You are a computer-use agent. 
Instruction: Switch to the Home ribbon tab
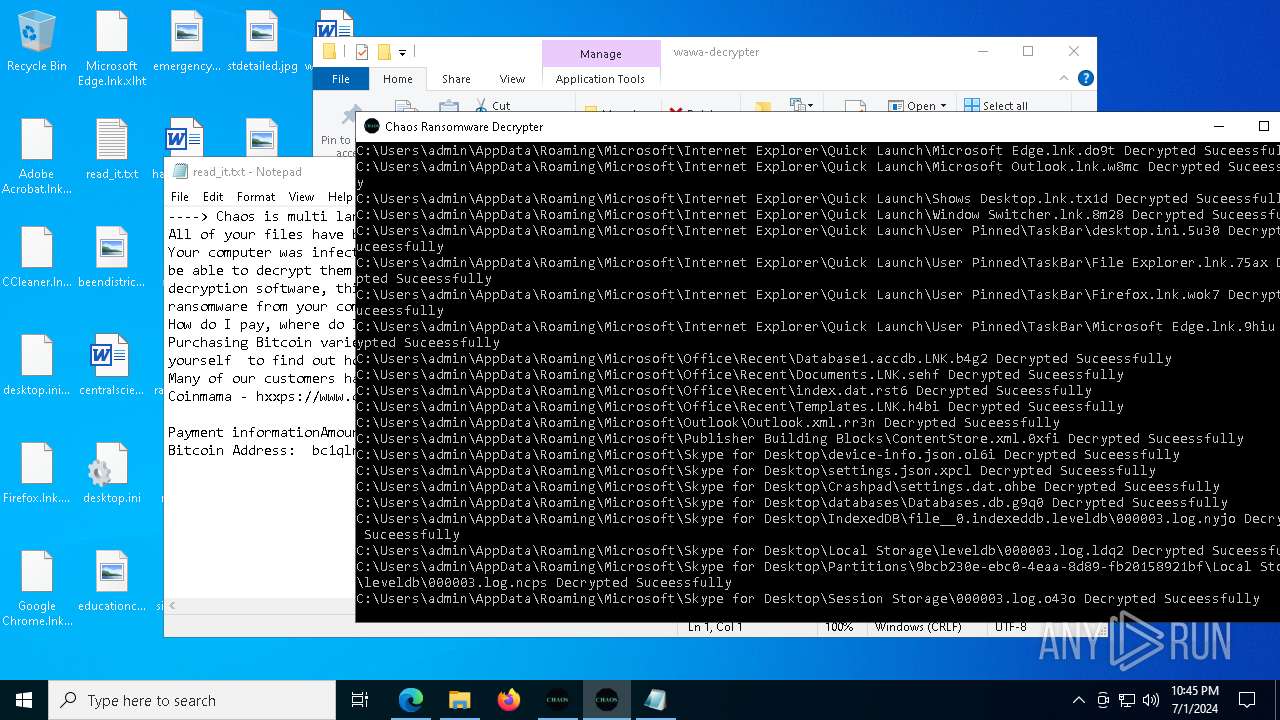point(397,79)
